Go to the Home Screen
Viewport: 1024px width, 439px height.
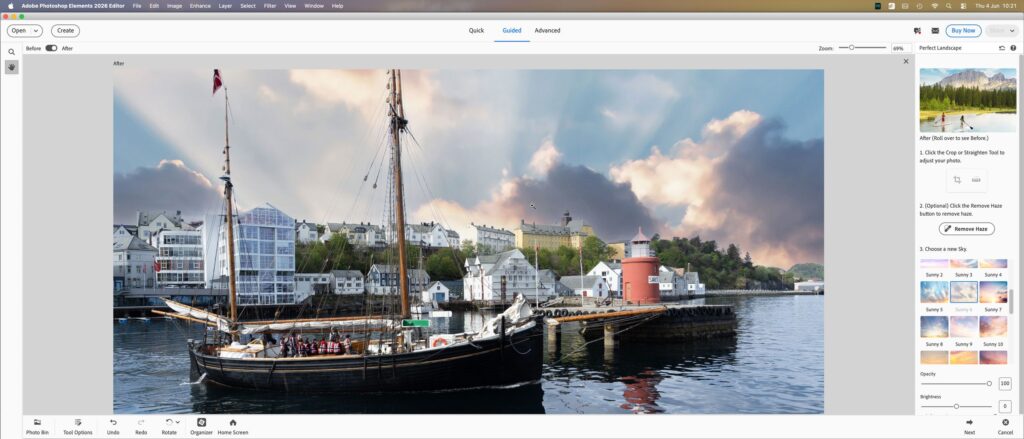pyautogui.click(x=232, y=427)
